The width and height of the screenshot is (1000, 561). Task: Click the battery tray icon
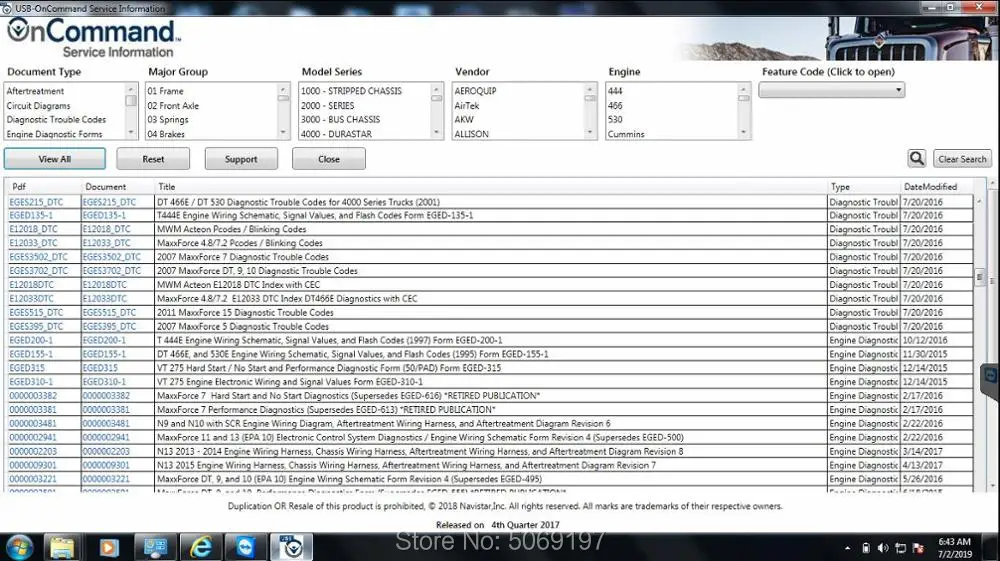coord(865,548)
